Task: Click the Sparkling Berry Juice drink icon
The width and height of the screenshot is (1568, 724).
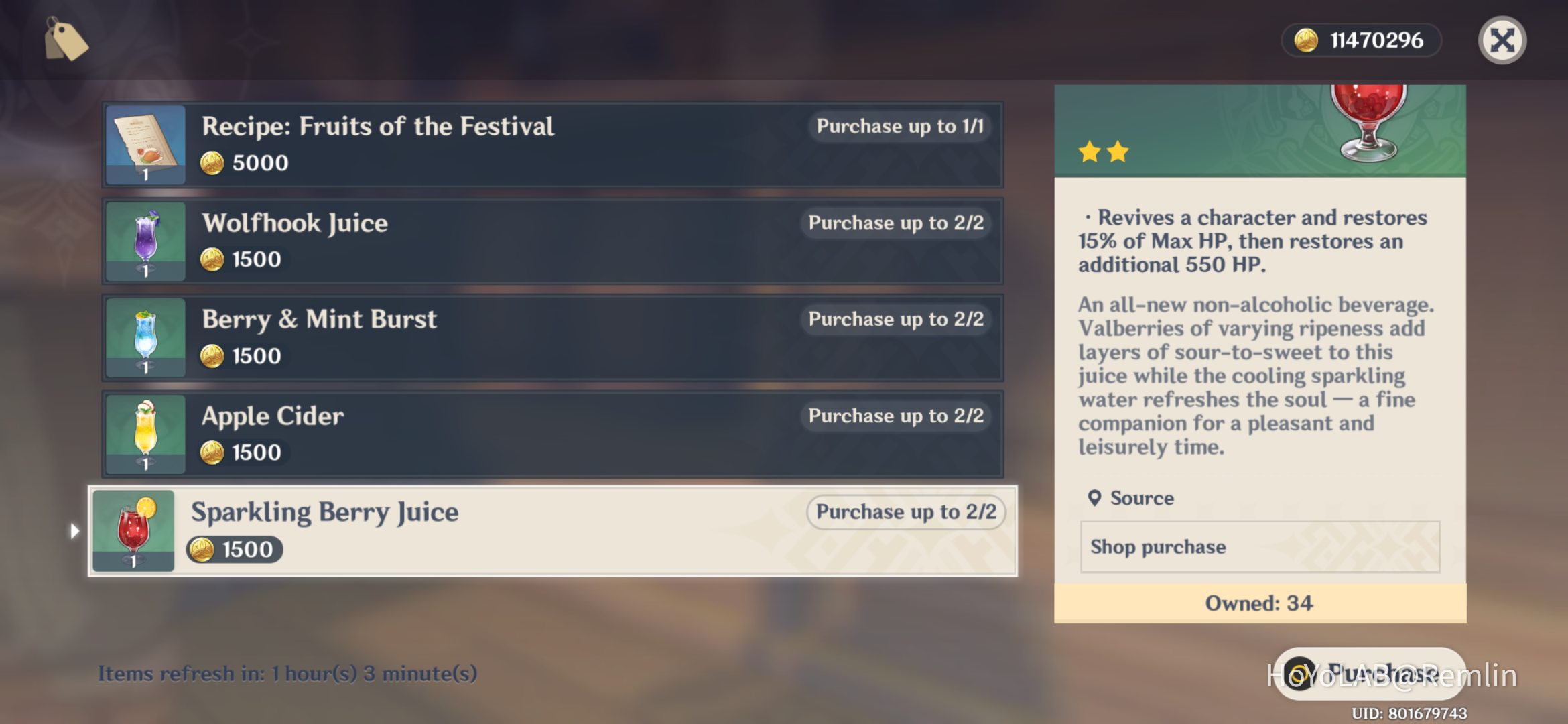Action: click(x=133, y=530)
